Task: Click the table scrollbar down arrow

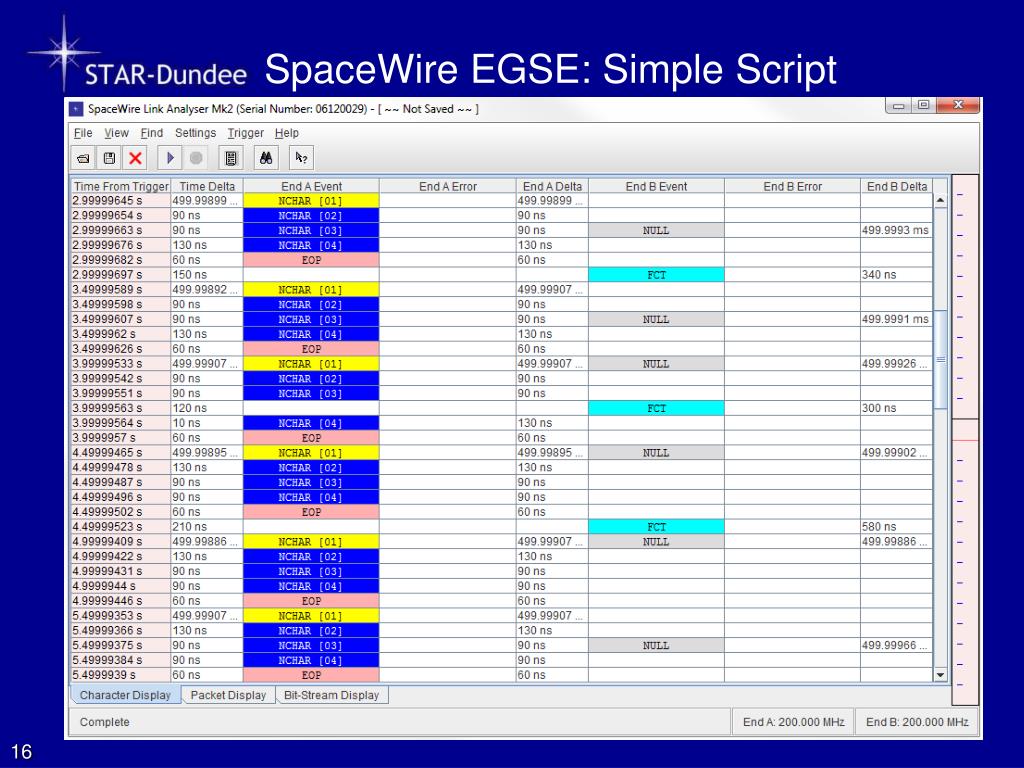Action: [x=940, y=675]
